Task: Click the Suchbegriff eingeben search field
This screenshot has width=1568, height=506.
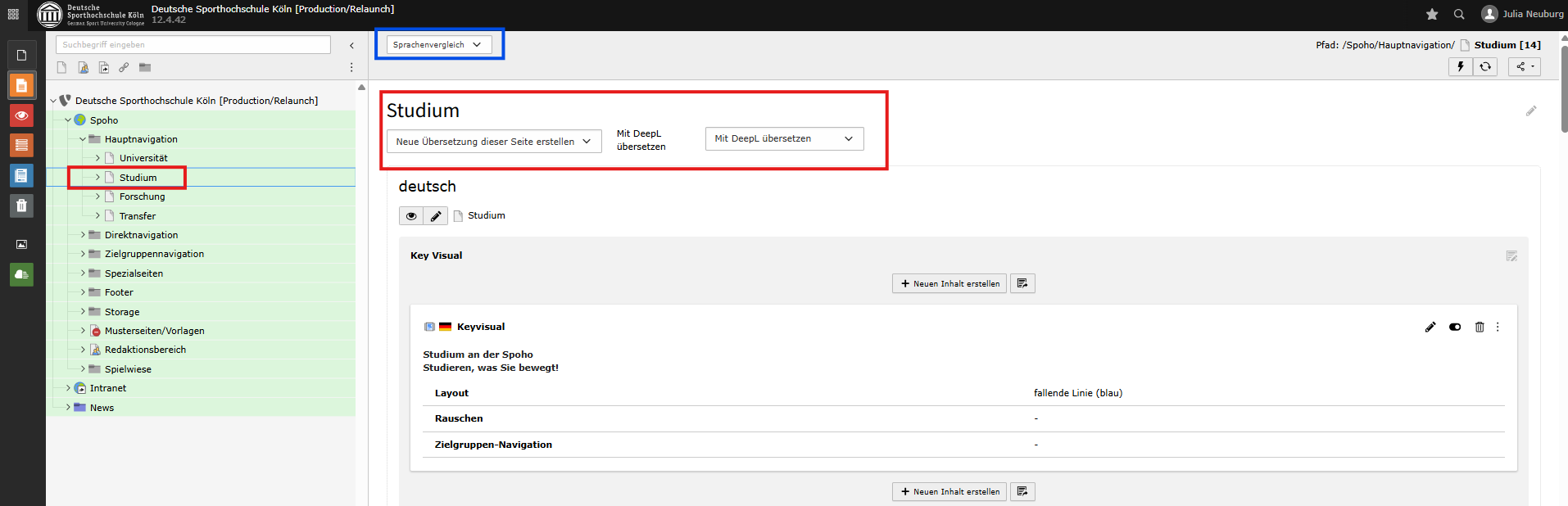Action: click(x=193, y=45)
